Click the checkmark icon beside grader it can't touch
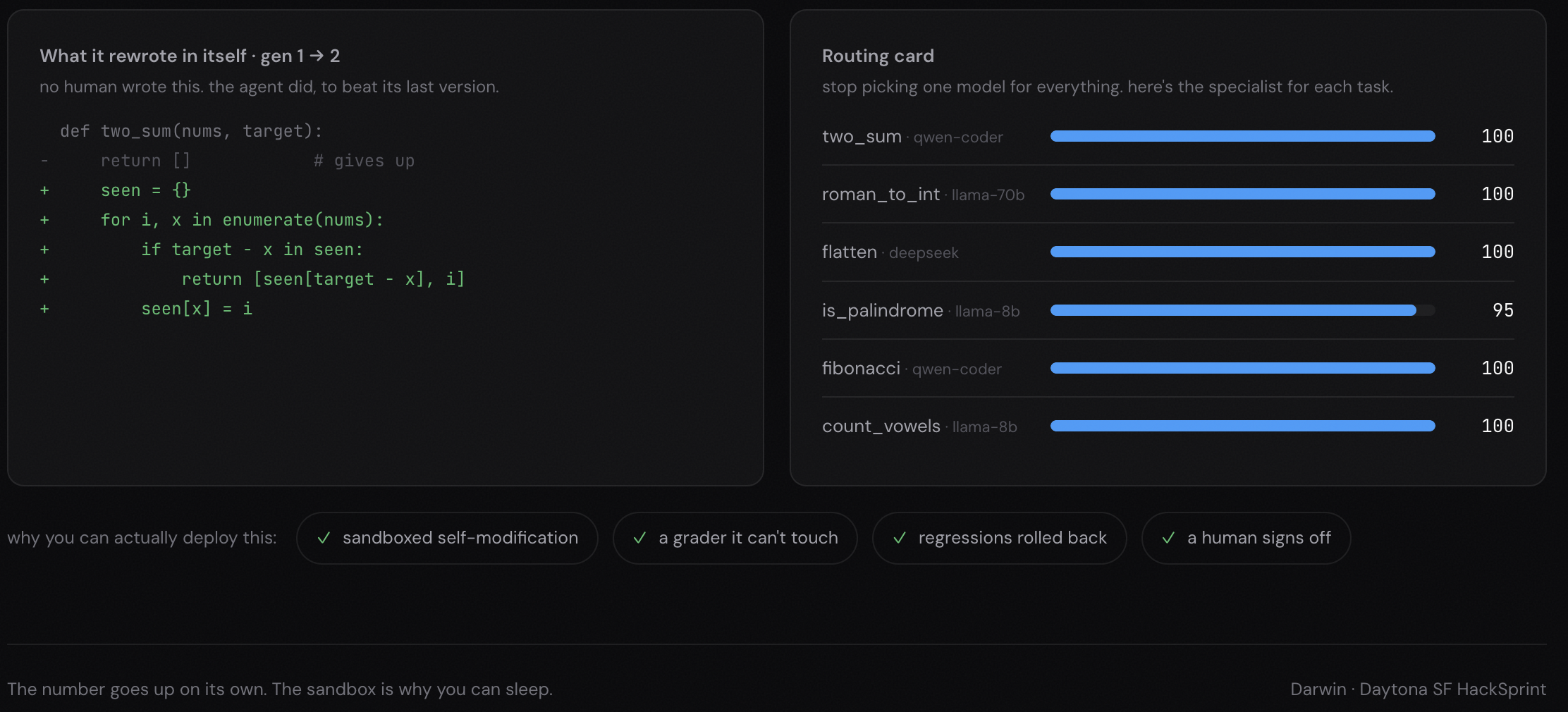 (x=639, y=538)
